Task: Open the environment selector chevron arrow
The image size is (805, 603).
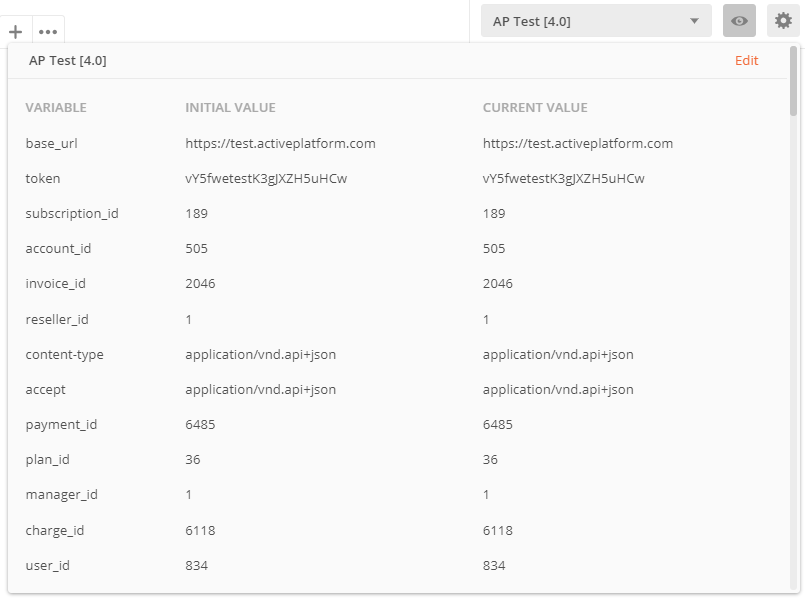Action: [x=695, y=20]
